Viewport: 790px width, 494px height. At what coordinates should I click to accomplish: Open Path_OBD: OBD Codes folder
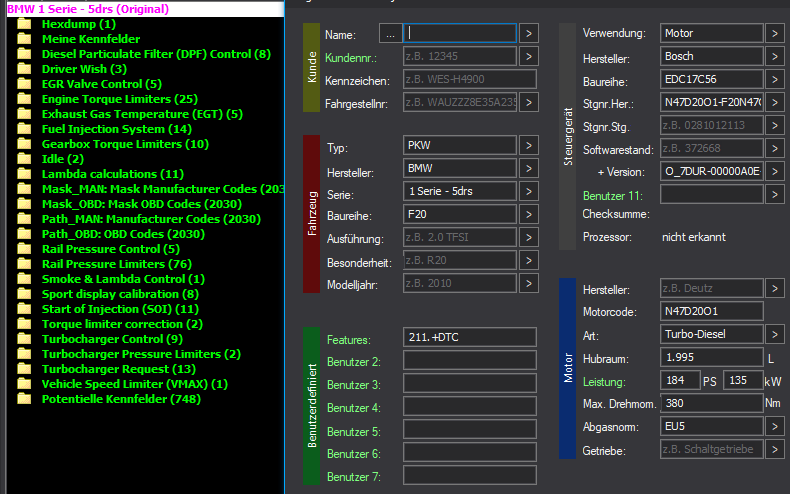[123, 234]
